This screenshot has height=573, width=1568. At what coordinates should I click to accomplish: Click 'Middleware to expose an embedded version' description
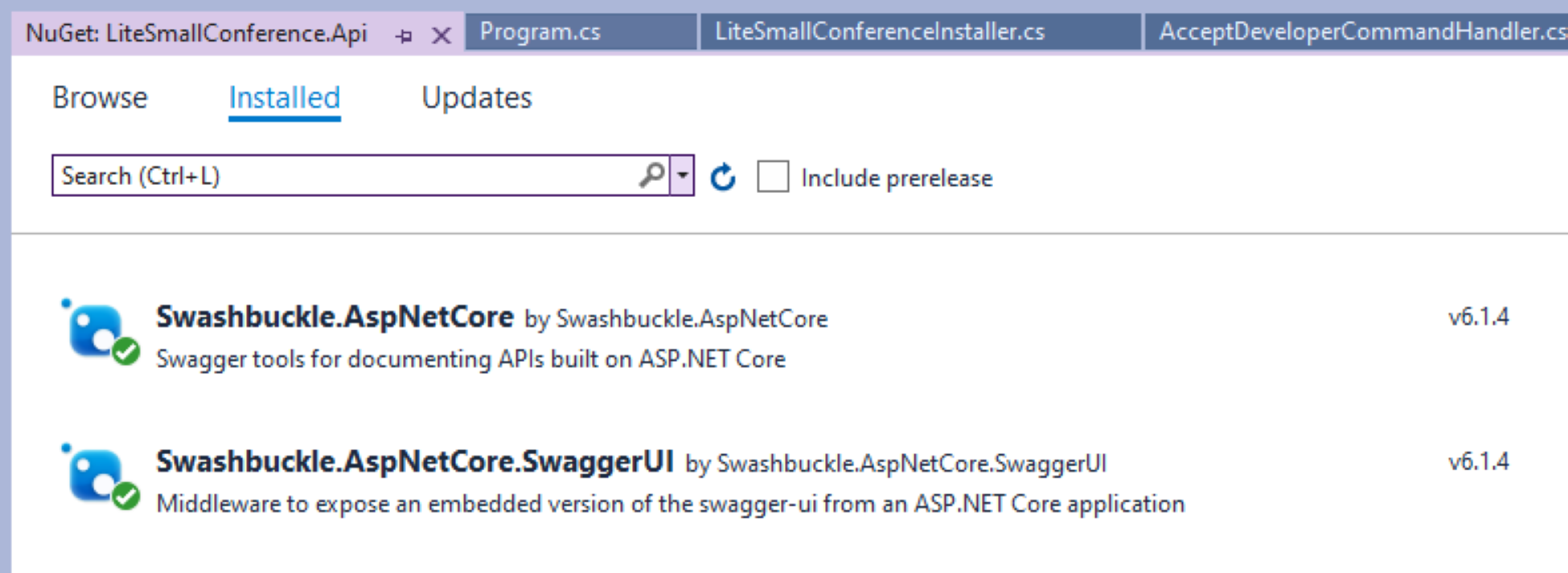671,503
